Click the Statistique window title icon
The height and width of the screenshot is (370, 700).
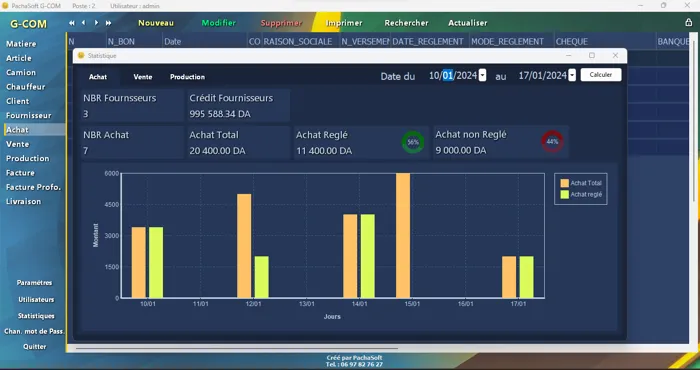[81, 55]
